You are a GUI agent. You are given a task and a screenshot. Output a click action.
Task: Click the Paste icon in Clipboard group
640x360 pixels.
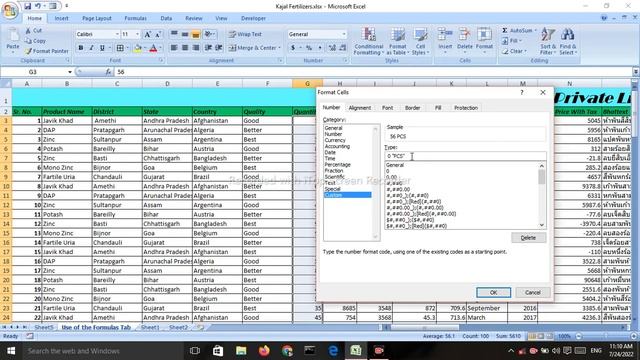point(13,36)
